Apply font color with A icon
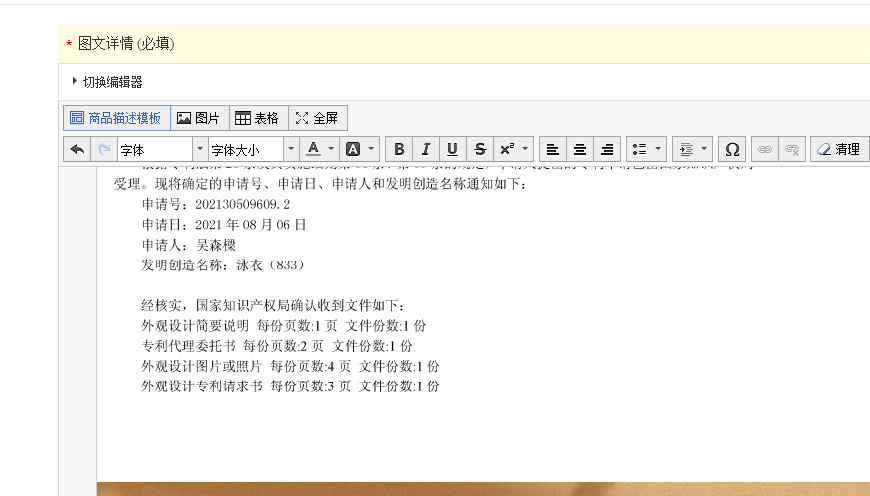The image size is (870, 496). coord(313,149)
